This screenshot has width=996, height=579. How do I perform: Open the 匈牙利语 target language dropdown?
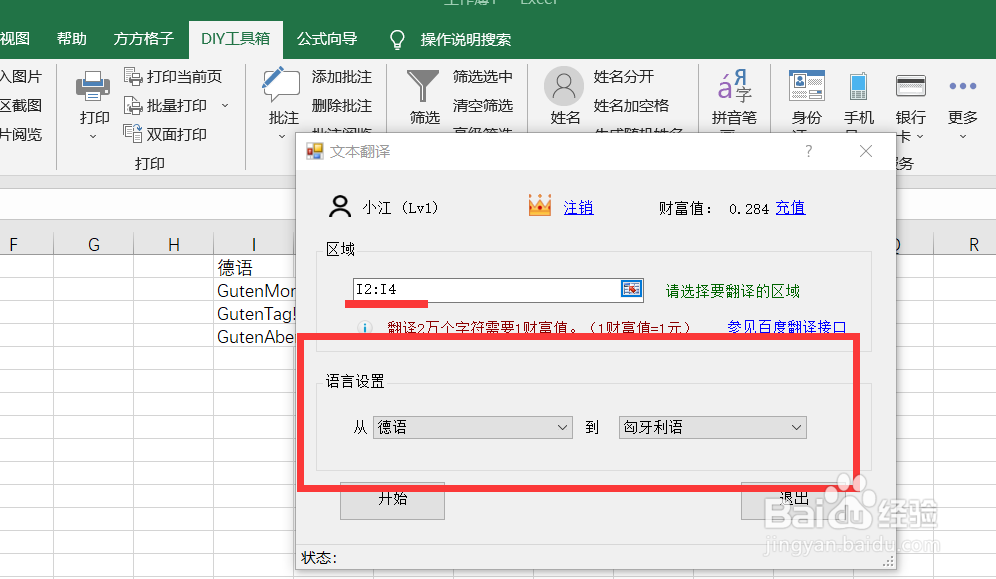click(x=712, y=427)
